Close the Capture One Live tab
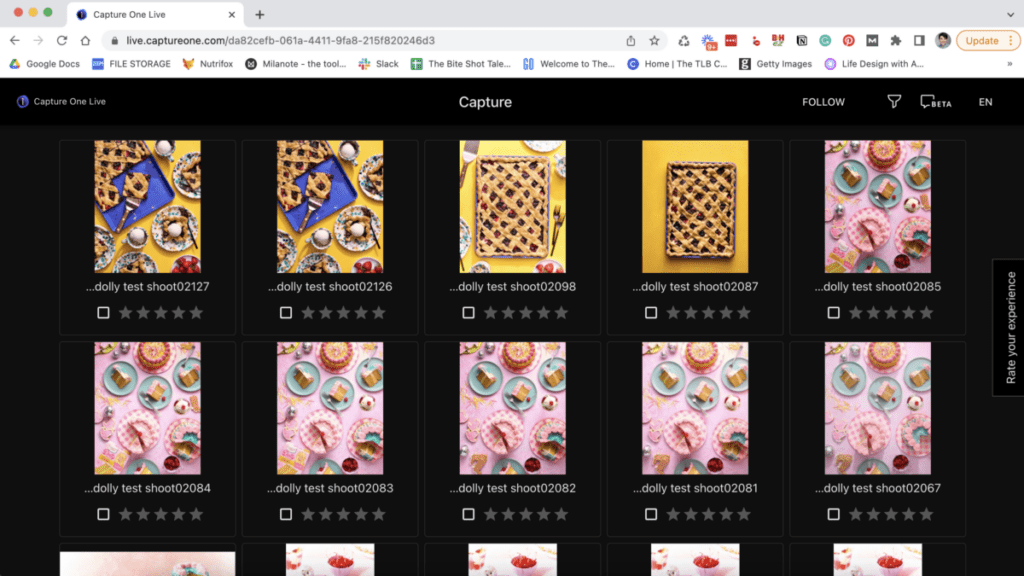Viewport: 1024px width, 576px height. (231, 14)
